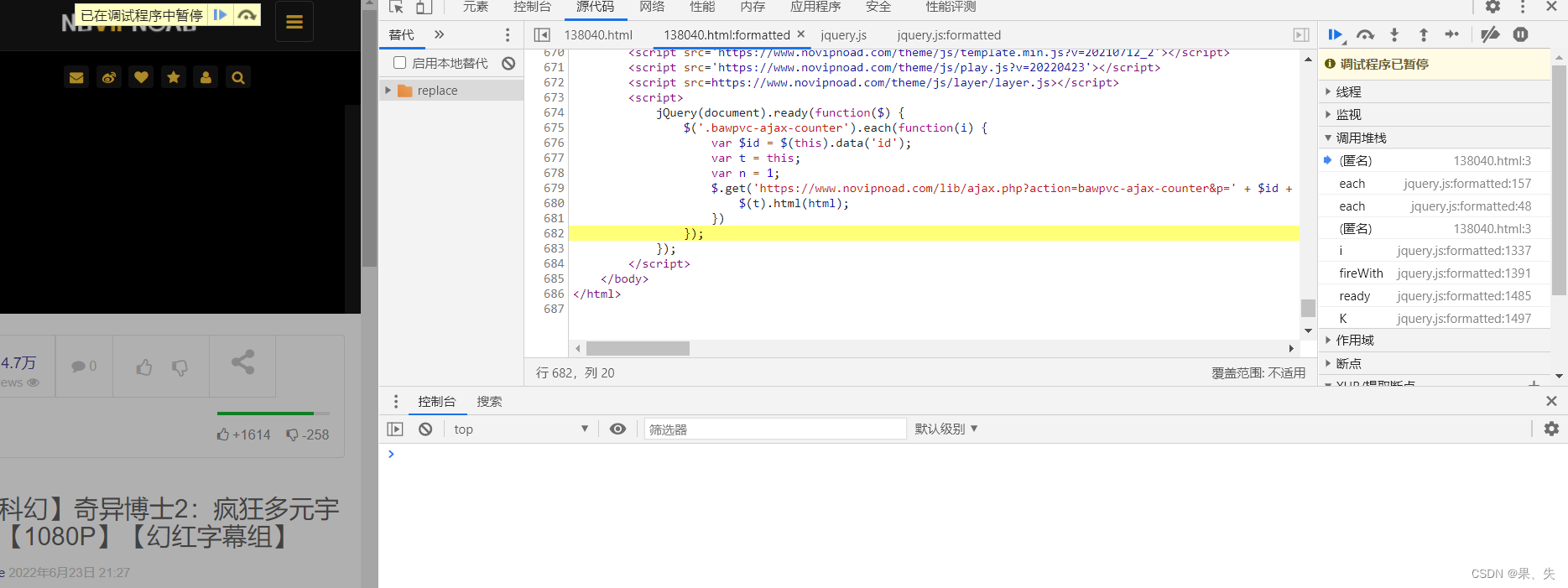
Task: Select call stack frame K
Action: (x=1434, y=319)
